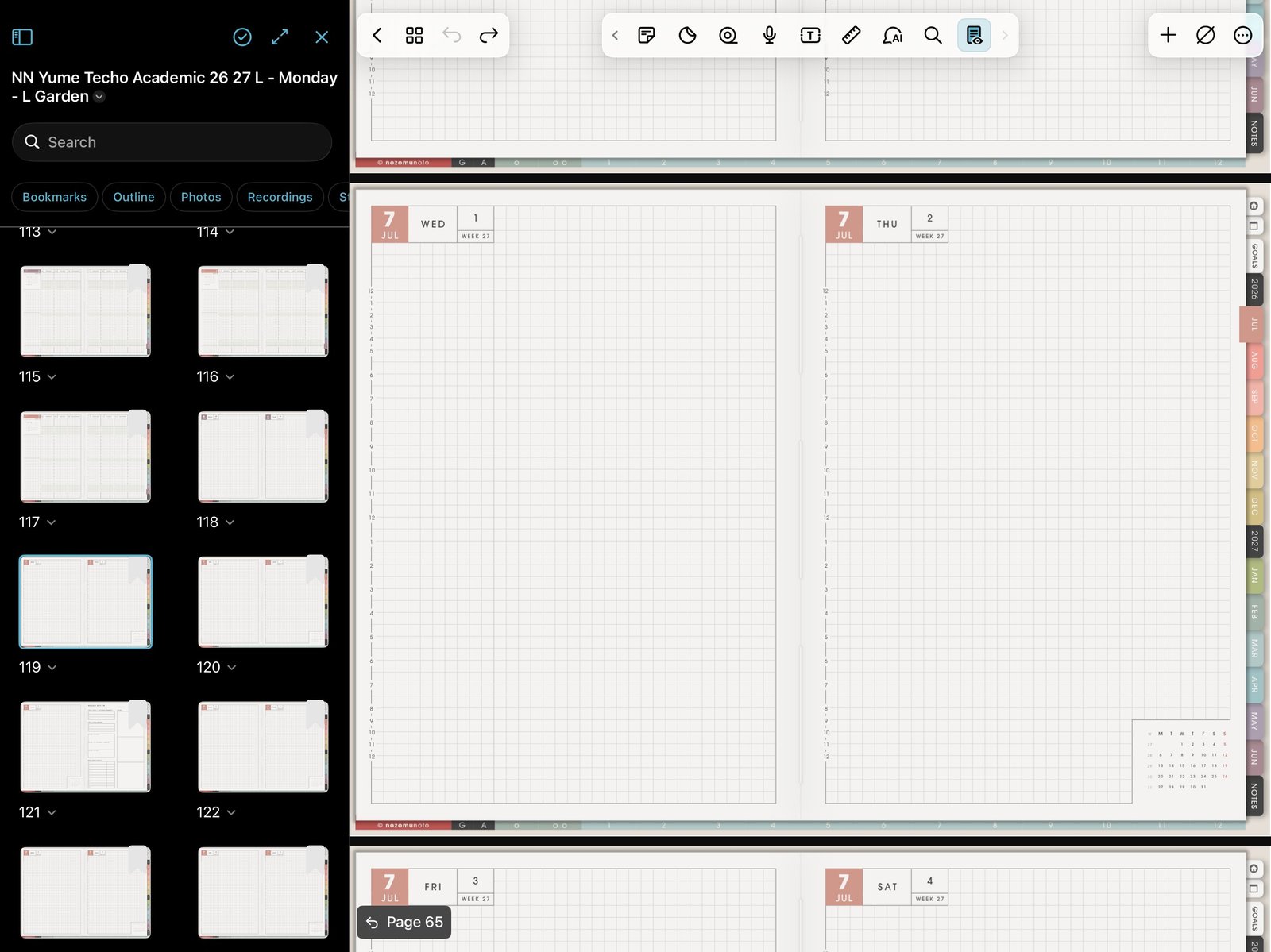Switch to the Outline filter tab
The height and width of the screenshot is (952, 1271).
(133, 197)
